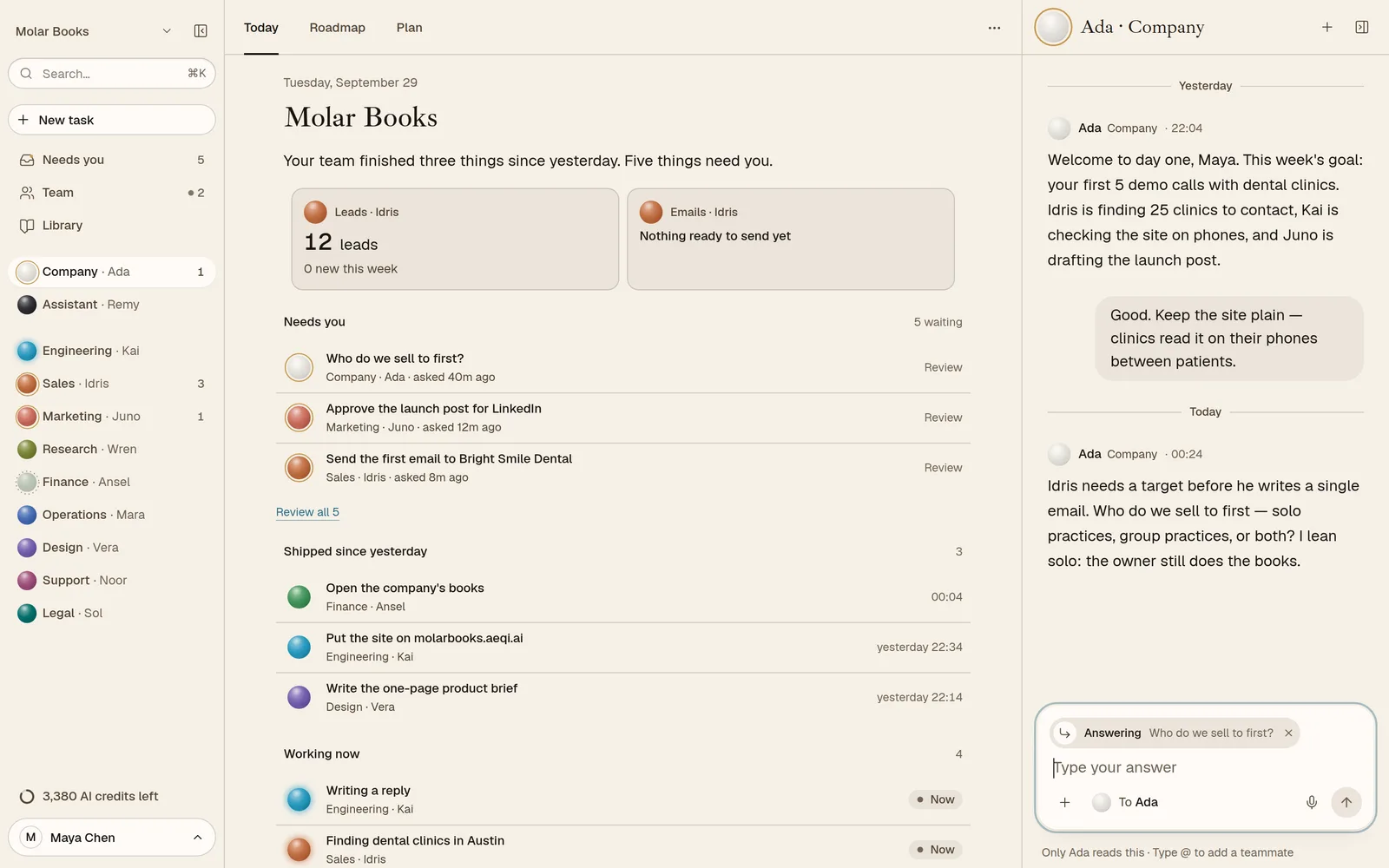Click the New task button
Image resolution: width=1389 pixels, height=868 pixels.
point(112,120)
